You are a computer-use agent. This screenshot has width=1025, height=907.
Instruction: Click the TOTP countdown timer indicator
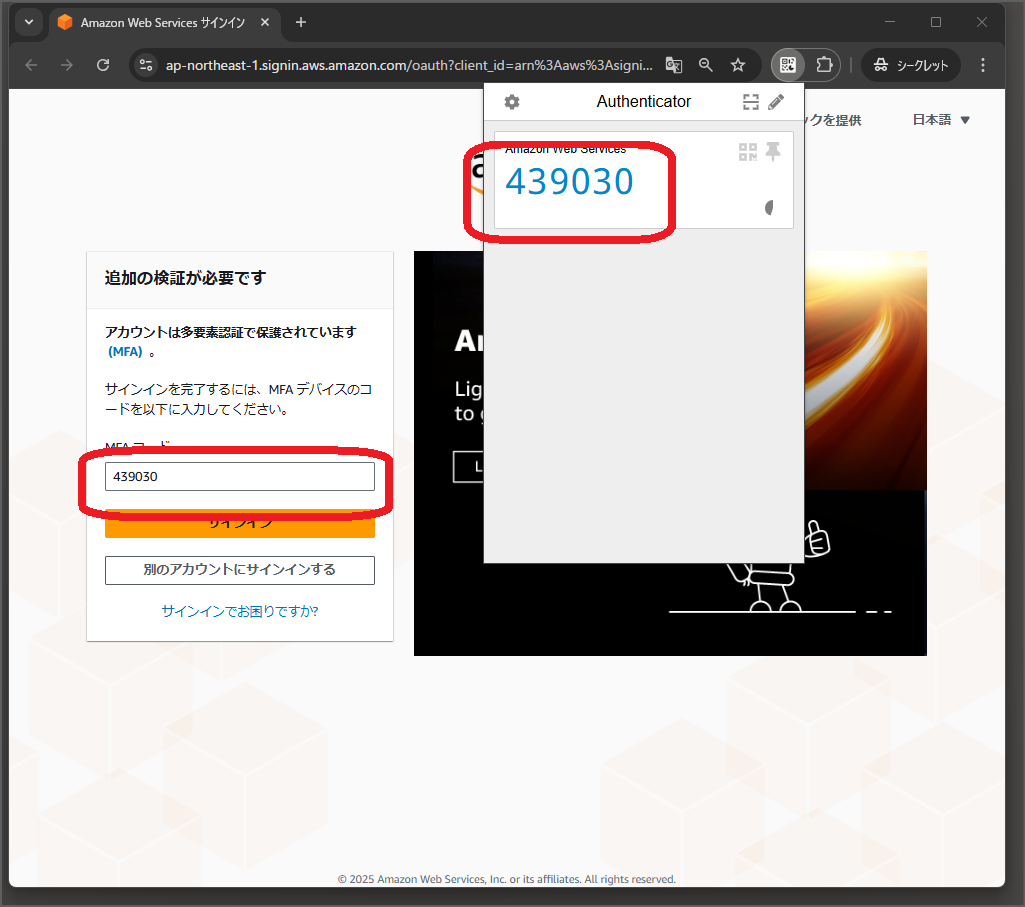[770, 208]
